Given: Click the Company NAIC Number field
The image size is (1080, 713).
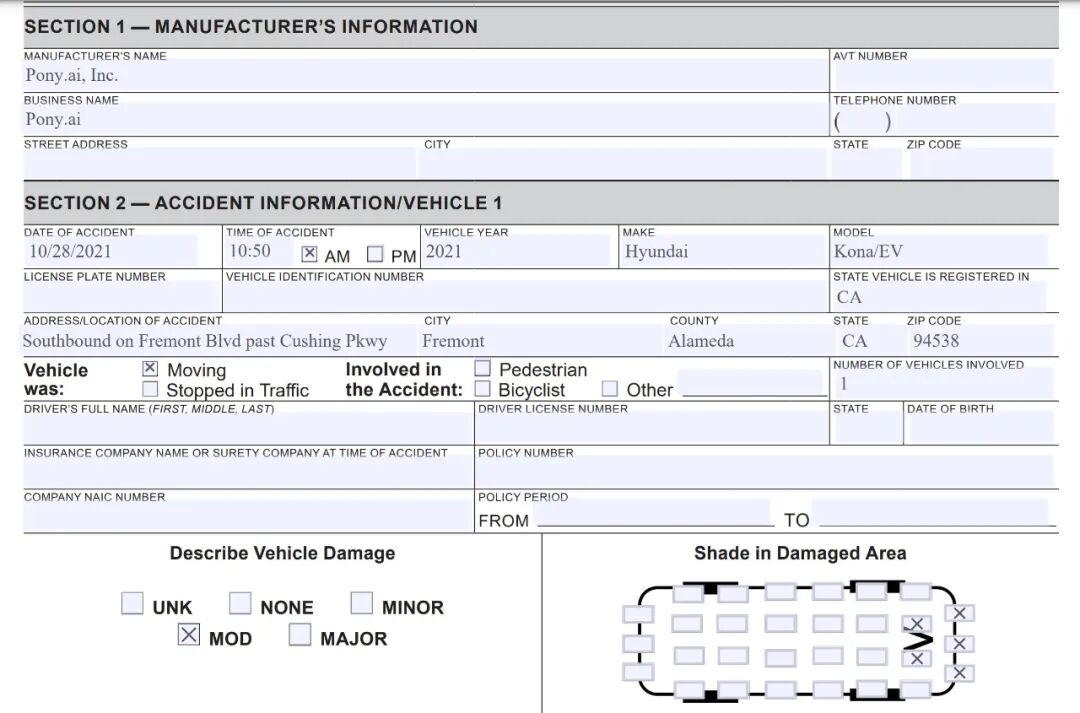Looking at the screenshot, I should point(247,516).
